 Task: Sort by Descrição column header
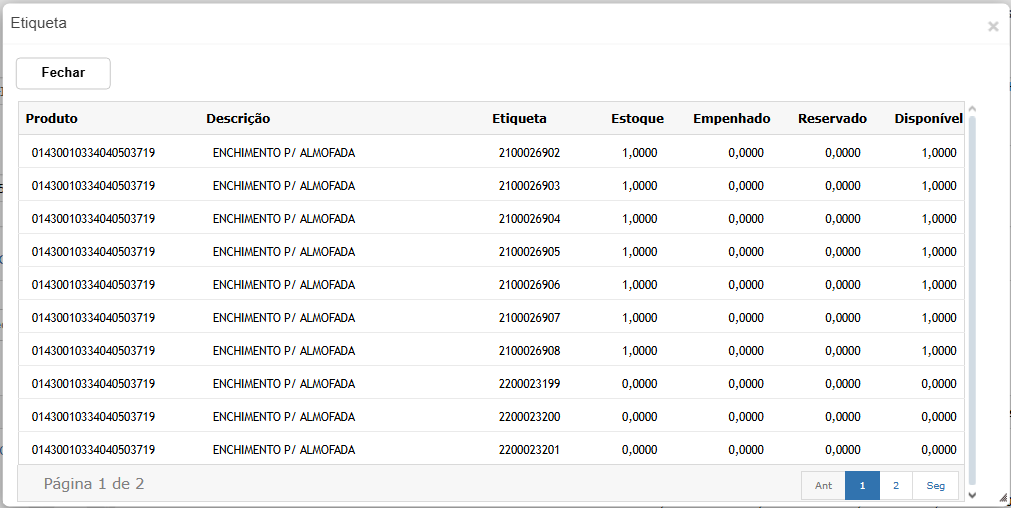tap(238, 118)
